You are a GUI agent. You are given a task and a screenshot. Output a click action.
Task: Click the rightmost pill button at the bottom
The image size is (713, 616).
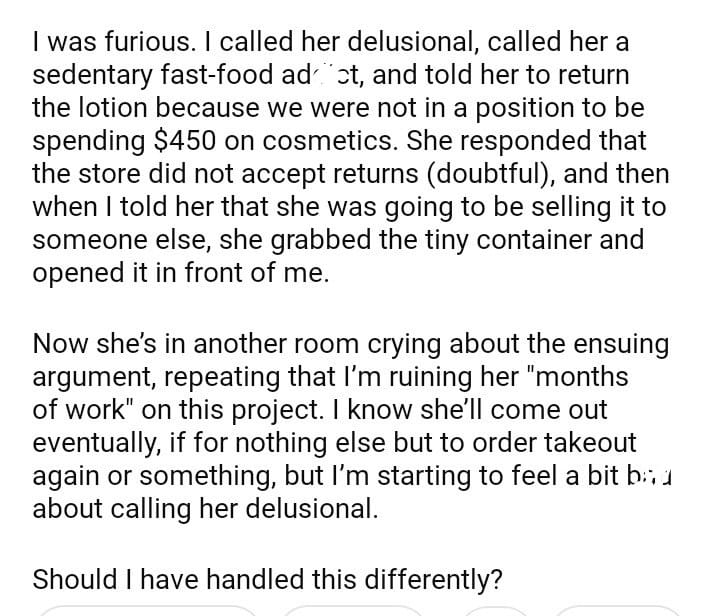click(617, 610)
